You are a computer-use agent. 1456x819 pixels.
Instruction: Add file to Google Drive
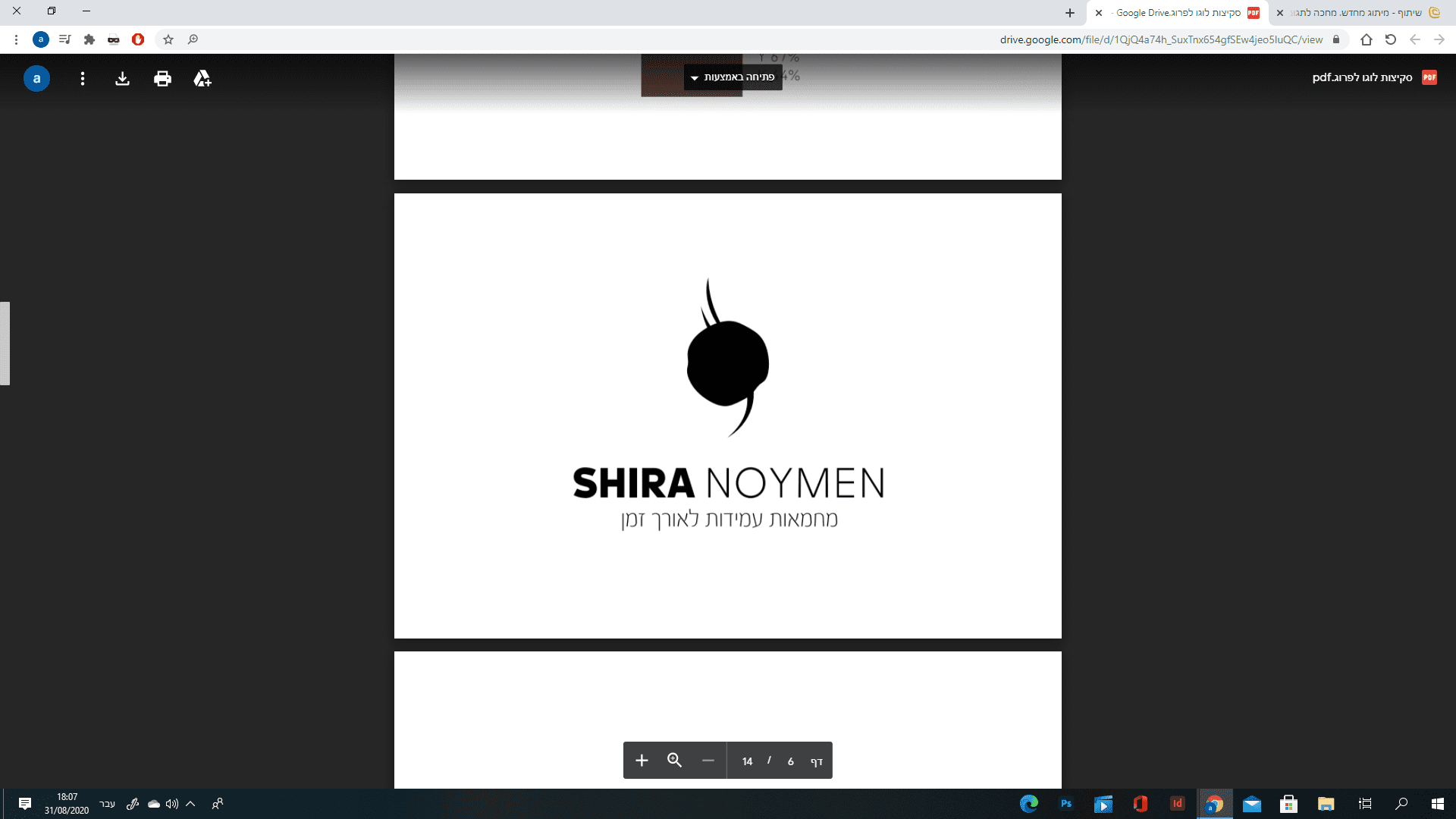point(202,78)
